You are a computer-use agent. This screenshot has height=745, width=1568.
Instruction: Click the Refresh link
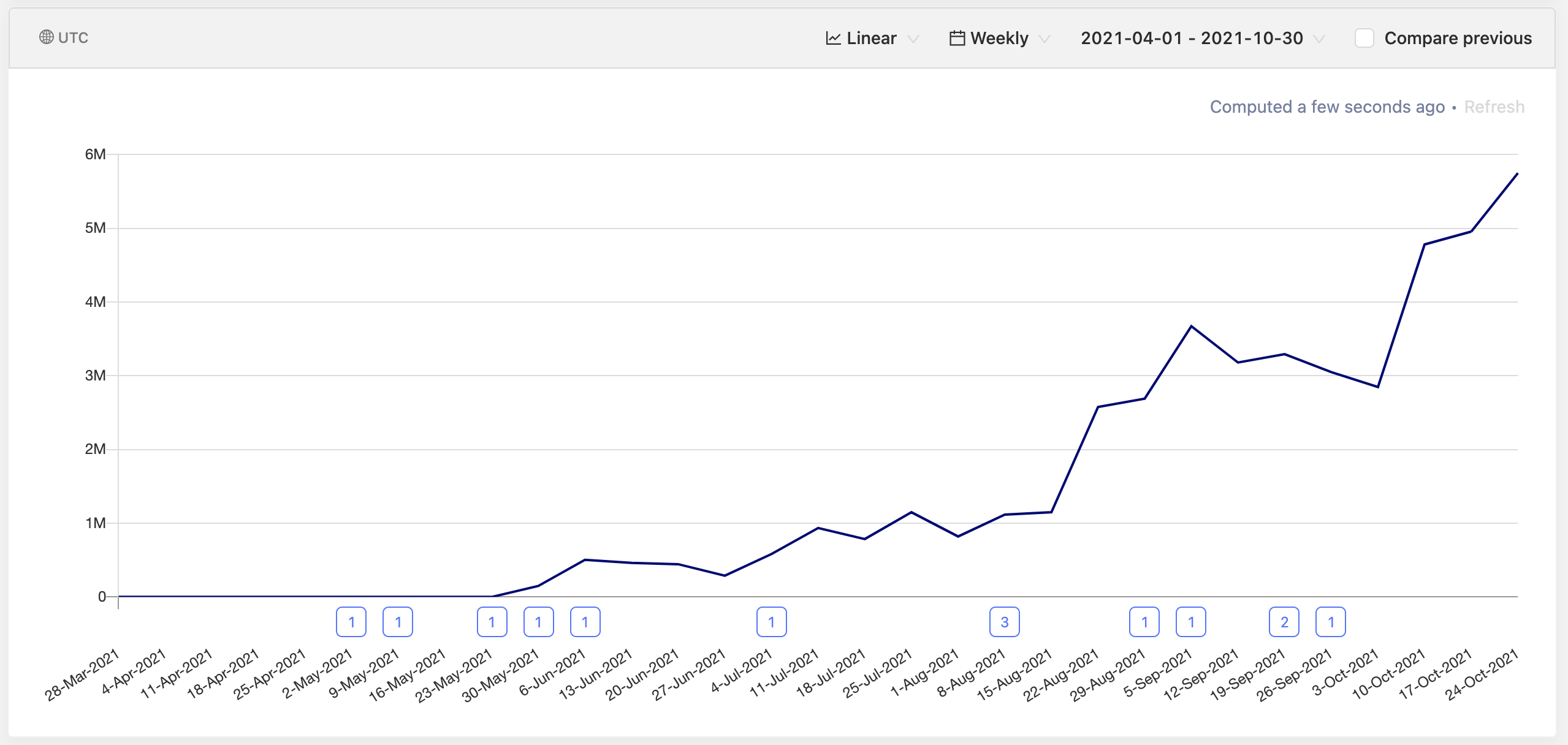[x=1494, y=107]
